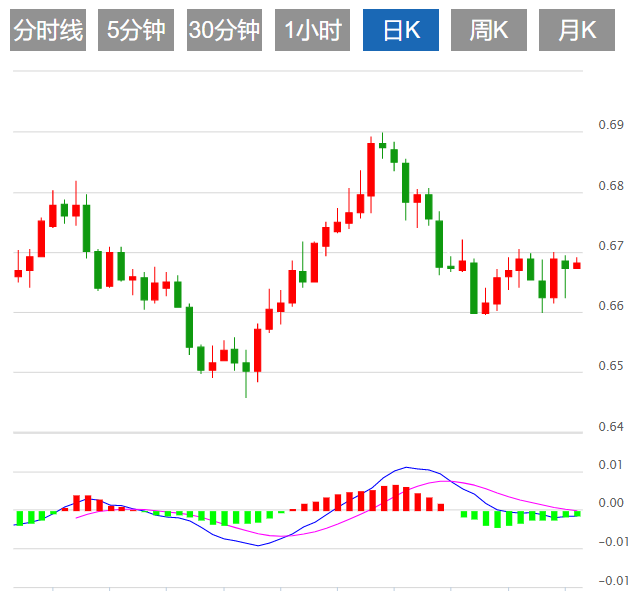Click the 0.65 price axis label
The width and height of the screenshot is (638, 591).
[611, 366]
